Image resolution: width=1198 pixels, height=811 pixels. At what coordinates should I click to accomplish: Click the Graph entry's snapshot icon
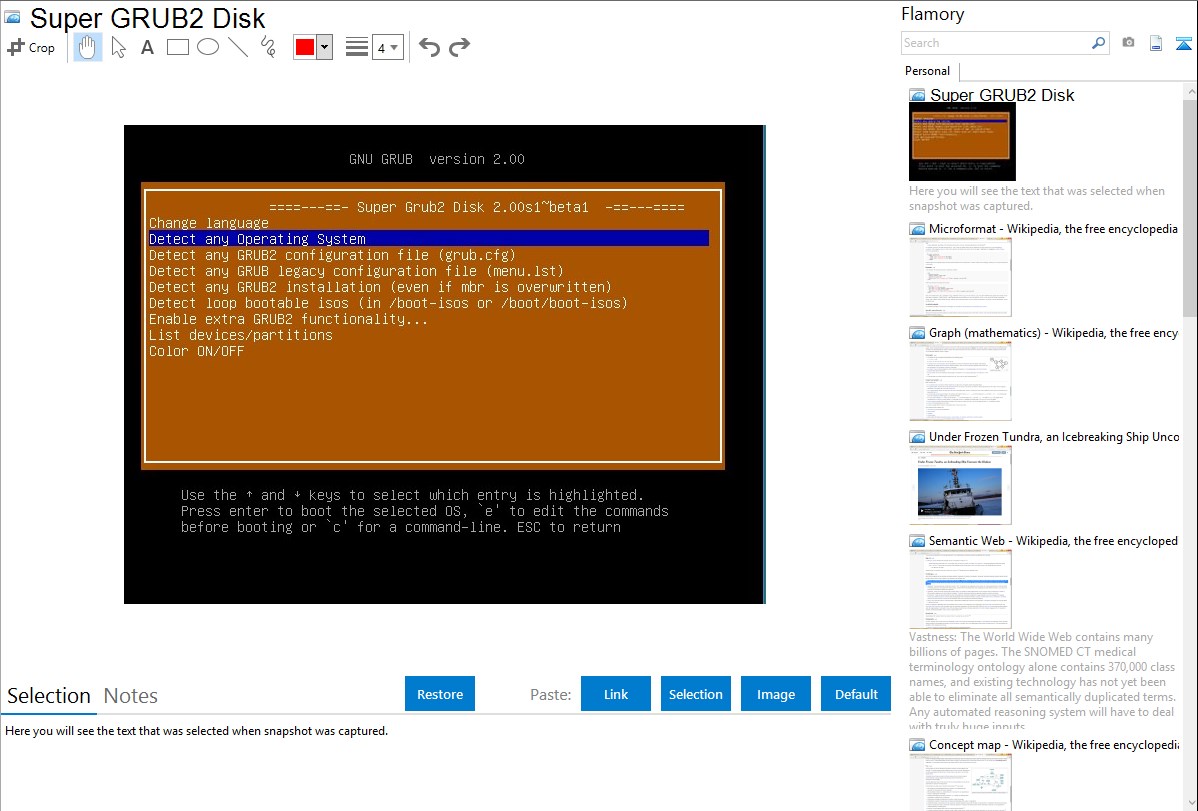[917, 333]
